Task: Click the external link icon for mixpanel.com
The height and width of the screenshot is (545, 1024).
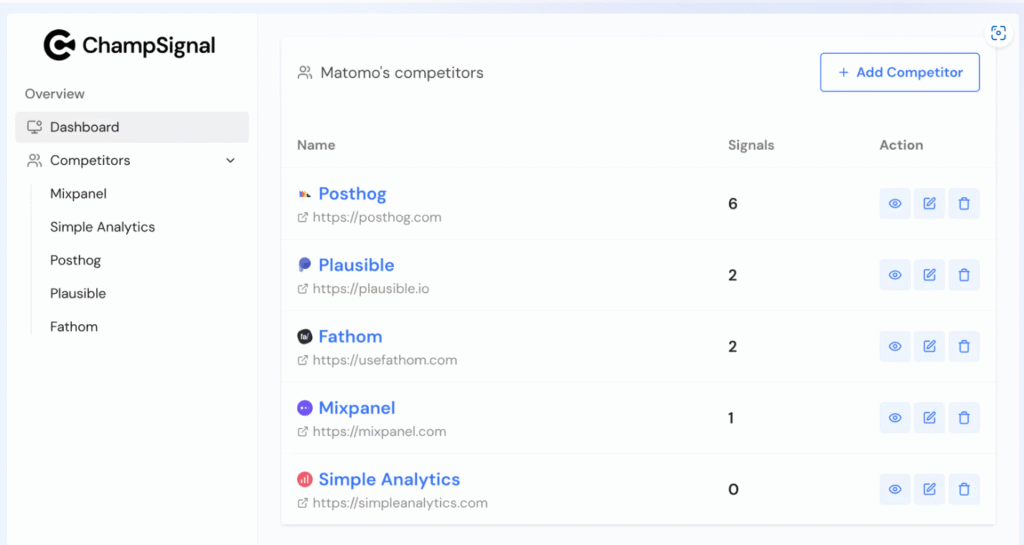Action: click(x=302, y=431)
